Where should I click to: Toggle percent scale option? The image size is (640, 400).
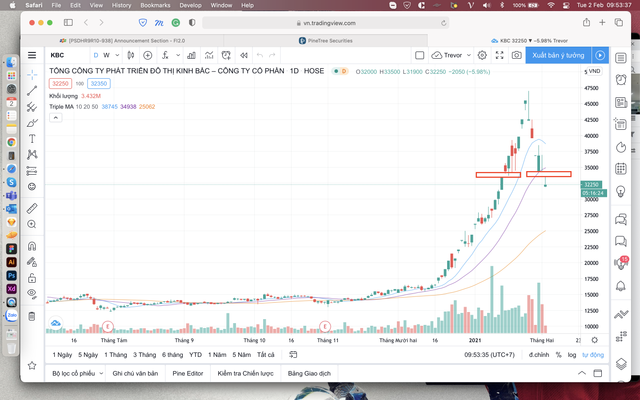point(558,355)
